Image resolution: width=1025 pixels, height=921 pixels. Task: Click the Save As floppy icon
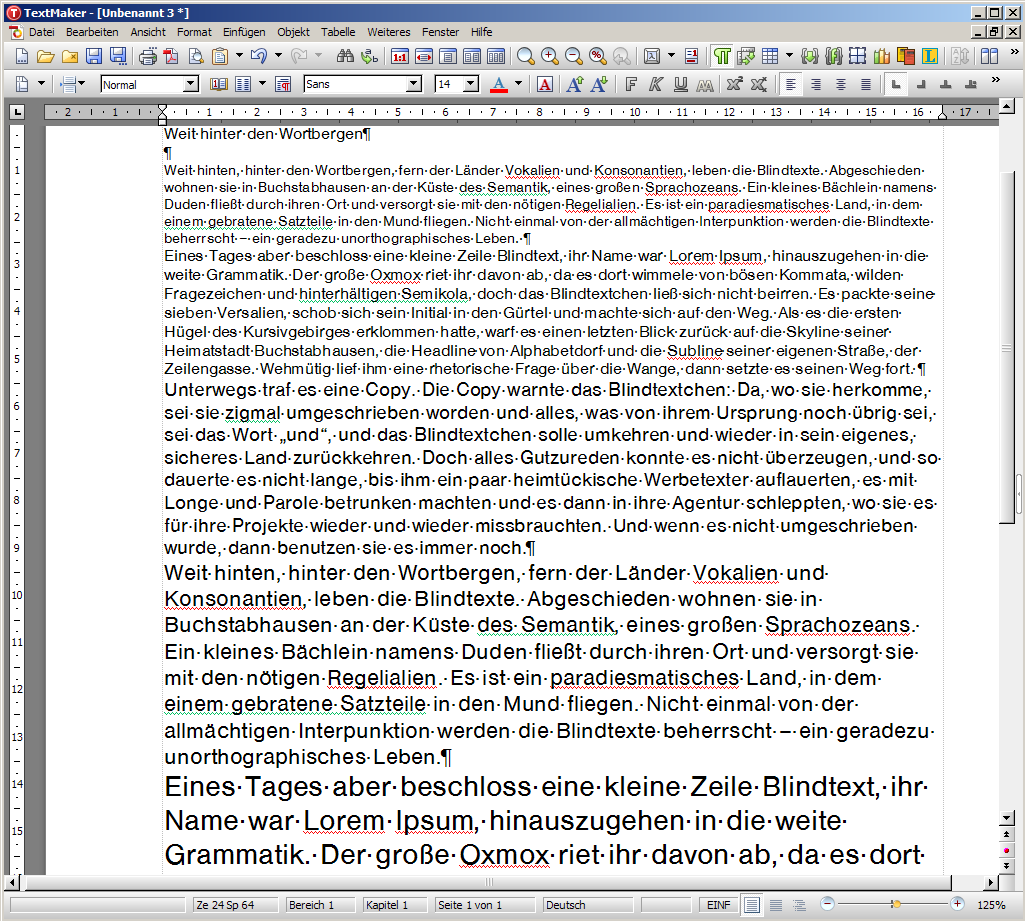click(x=118, y=56)
